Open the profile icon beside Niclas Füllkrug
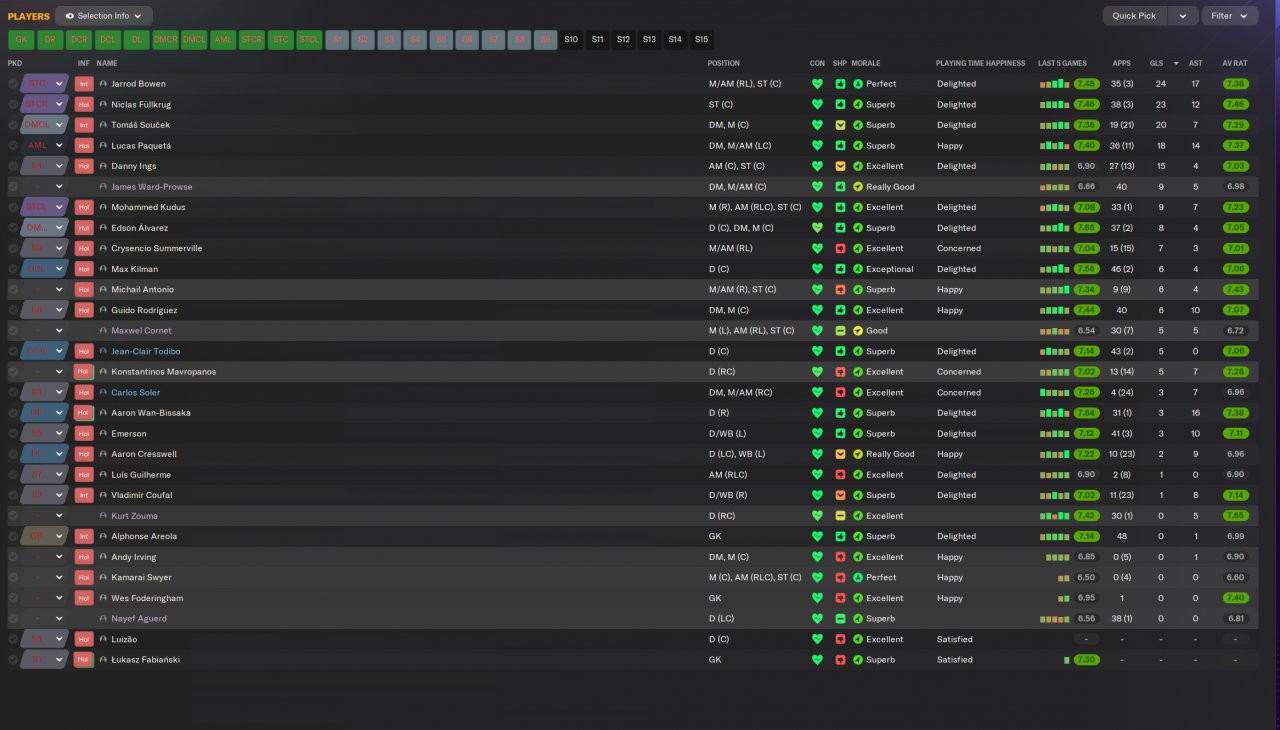Screen dimensions: 1280x730 point(103,104)
